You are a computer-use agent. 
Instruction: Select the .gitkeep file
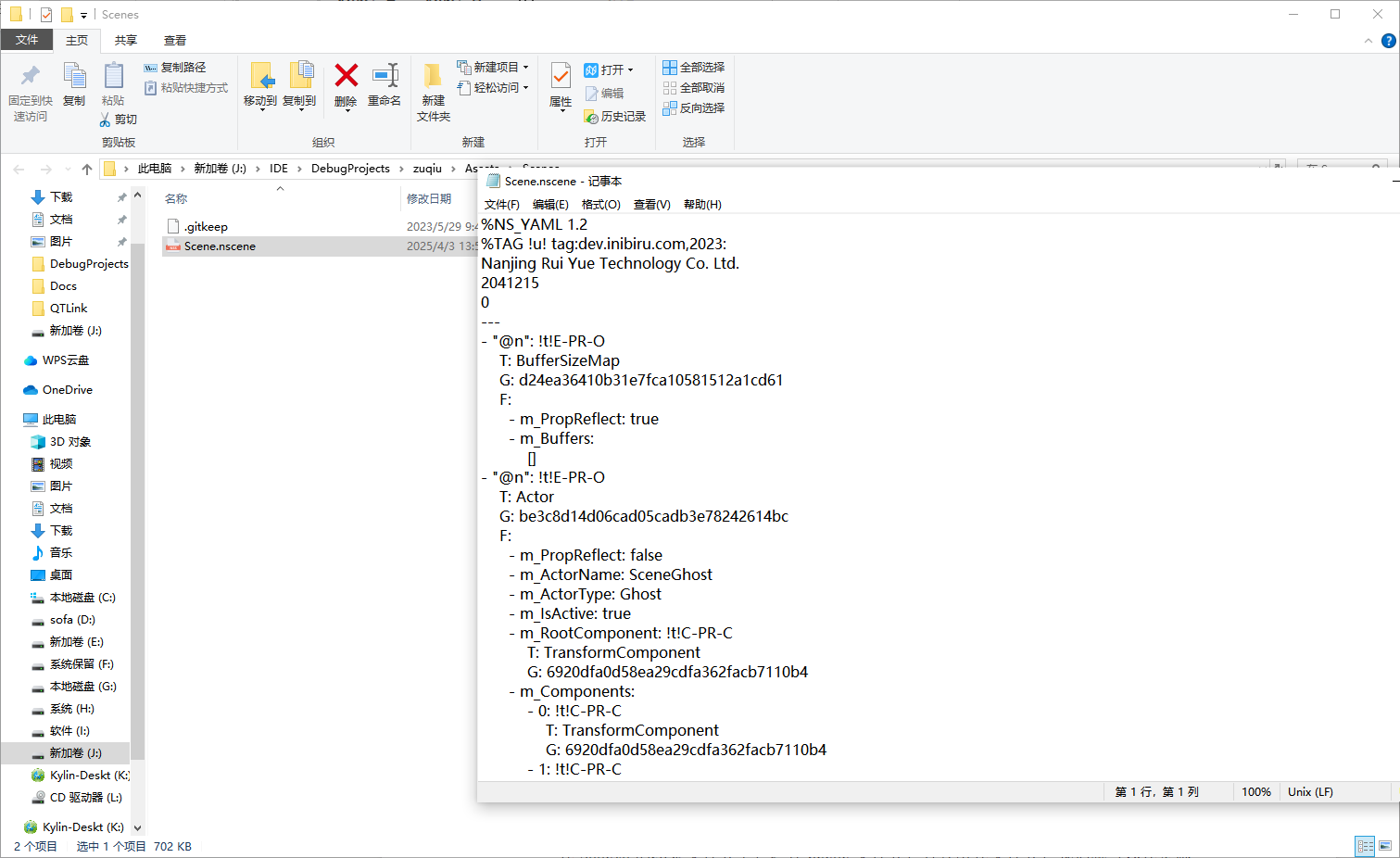pos(206,227)
